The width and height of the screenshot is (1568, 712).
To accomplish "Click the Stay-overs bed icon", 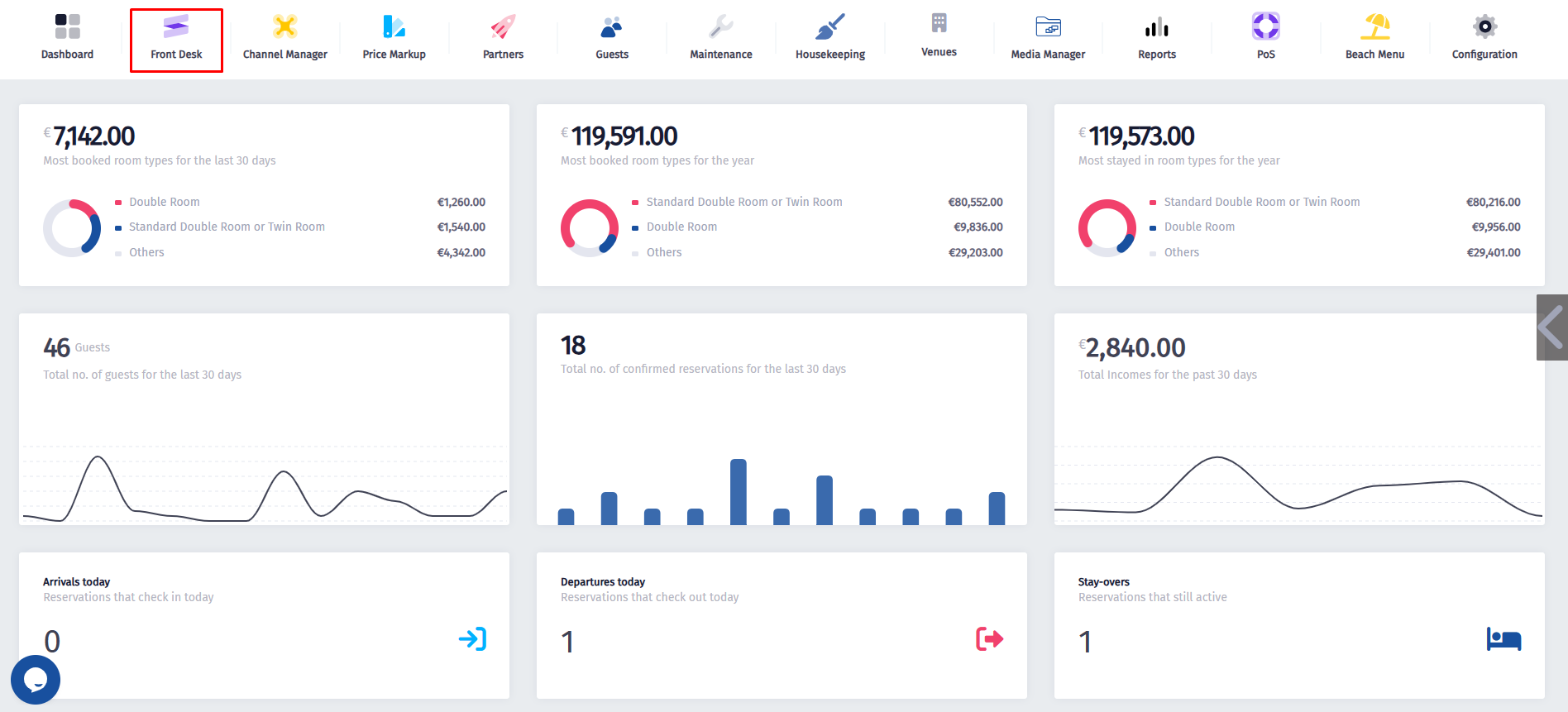I will pos(1503,639).
